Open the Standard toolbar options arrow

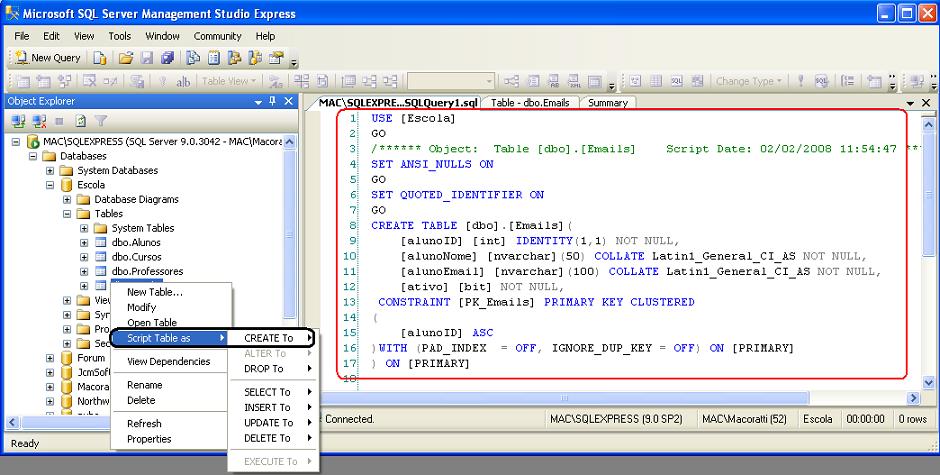click(x=294, y=61)
